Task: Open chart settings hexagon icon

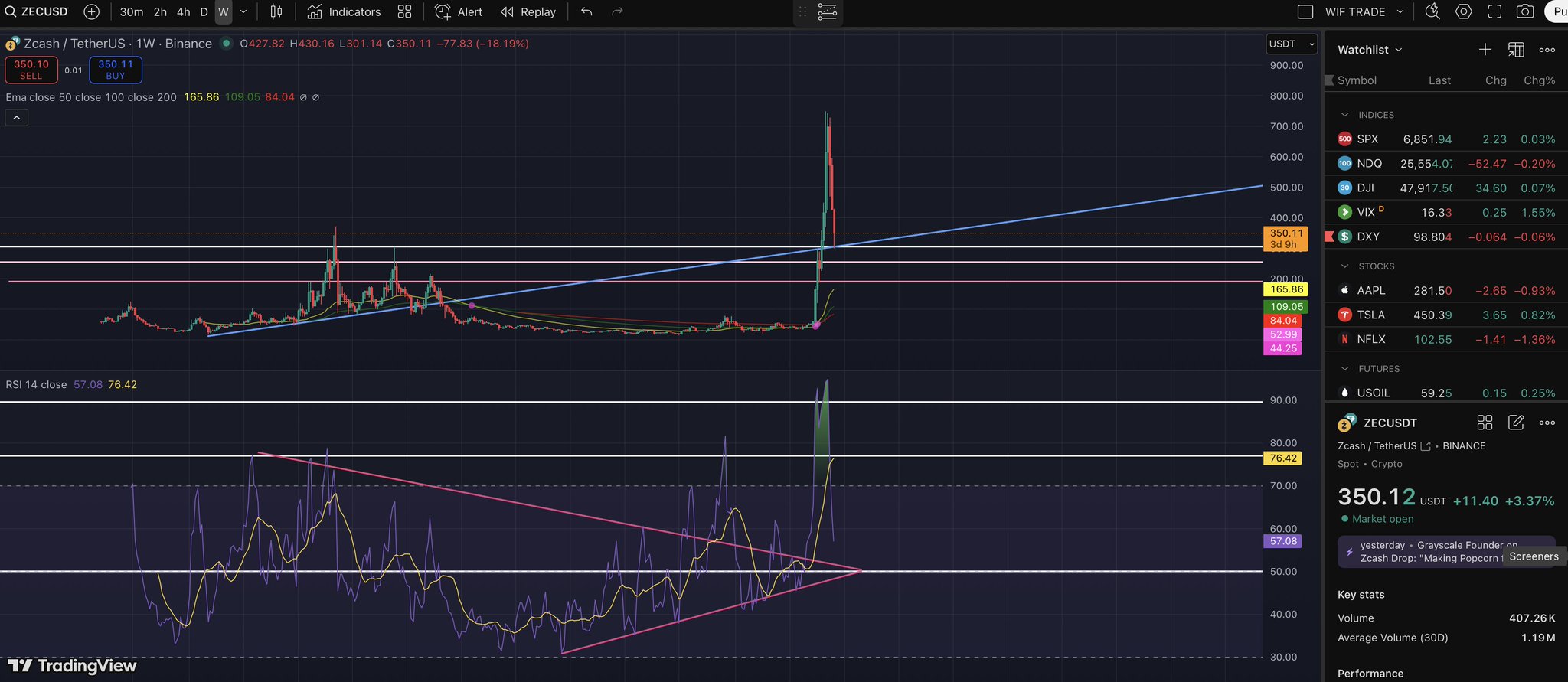Action: [1463, 12]
